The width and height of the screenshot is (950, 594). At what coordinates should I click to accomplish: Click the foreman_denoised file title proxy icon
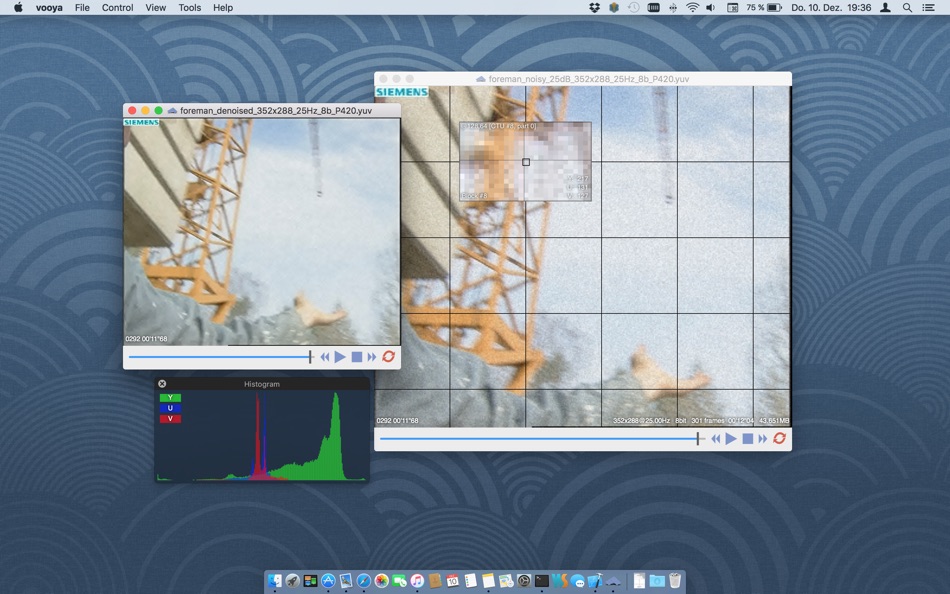[x=172, y=110]
